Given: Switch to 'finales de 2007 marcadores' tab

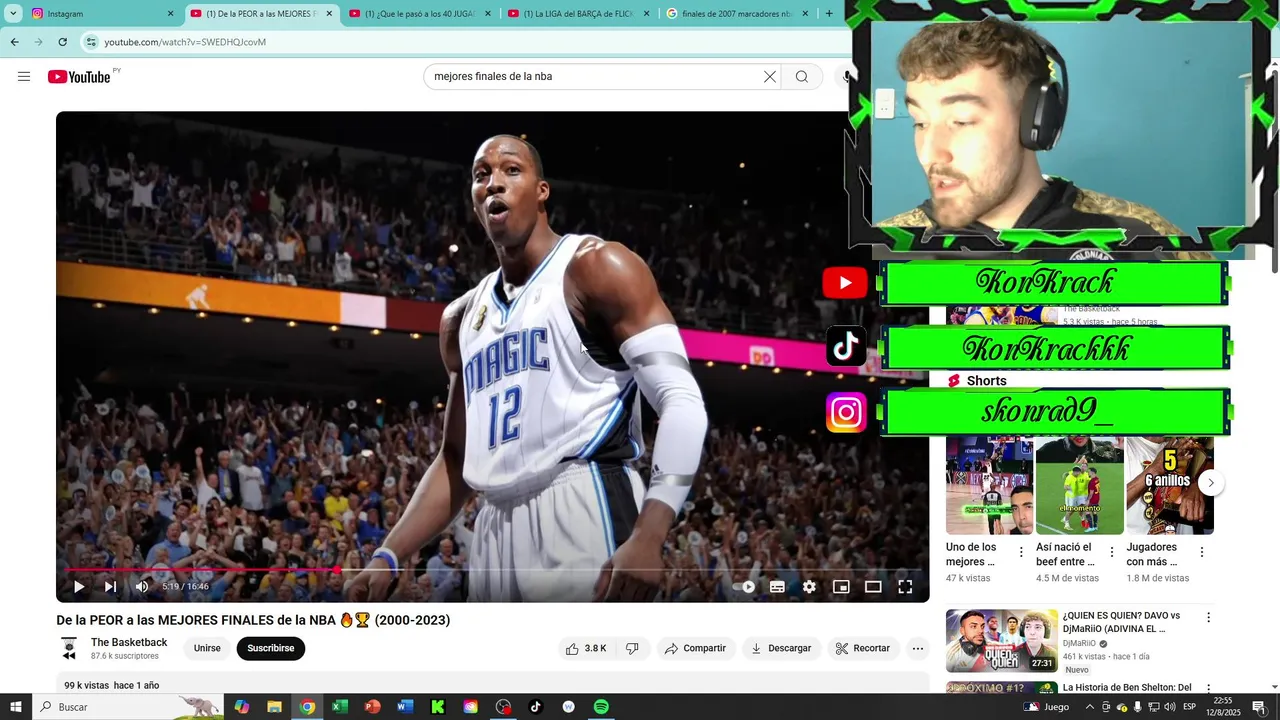Looking at the screenshot, I should point(737,14).
